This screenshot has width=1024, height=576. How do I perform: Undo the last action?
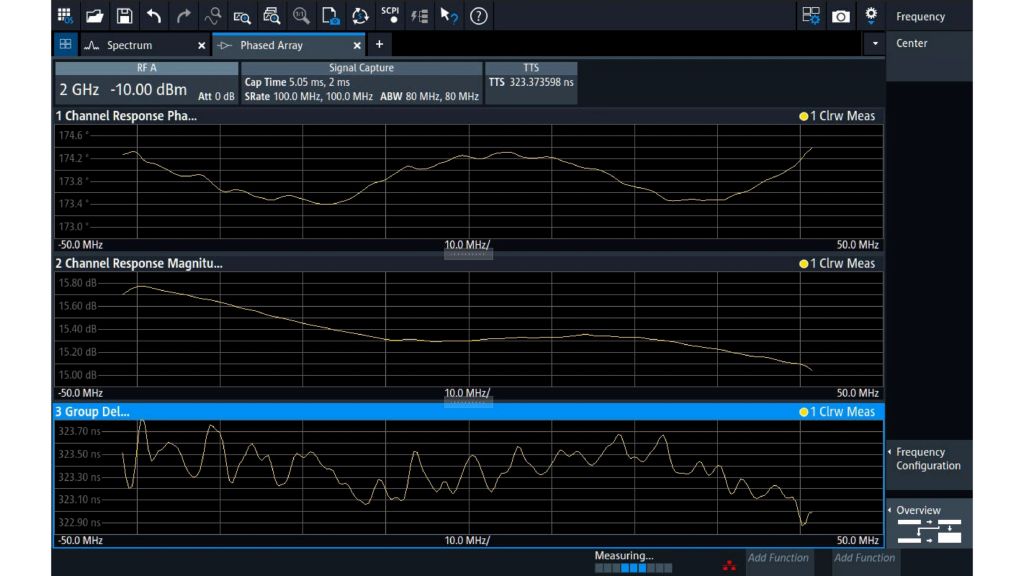click(x=153, y=15)
